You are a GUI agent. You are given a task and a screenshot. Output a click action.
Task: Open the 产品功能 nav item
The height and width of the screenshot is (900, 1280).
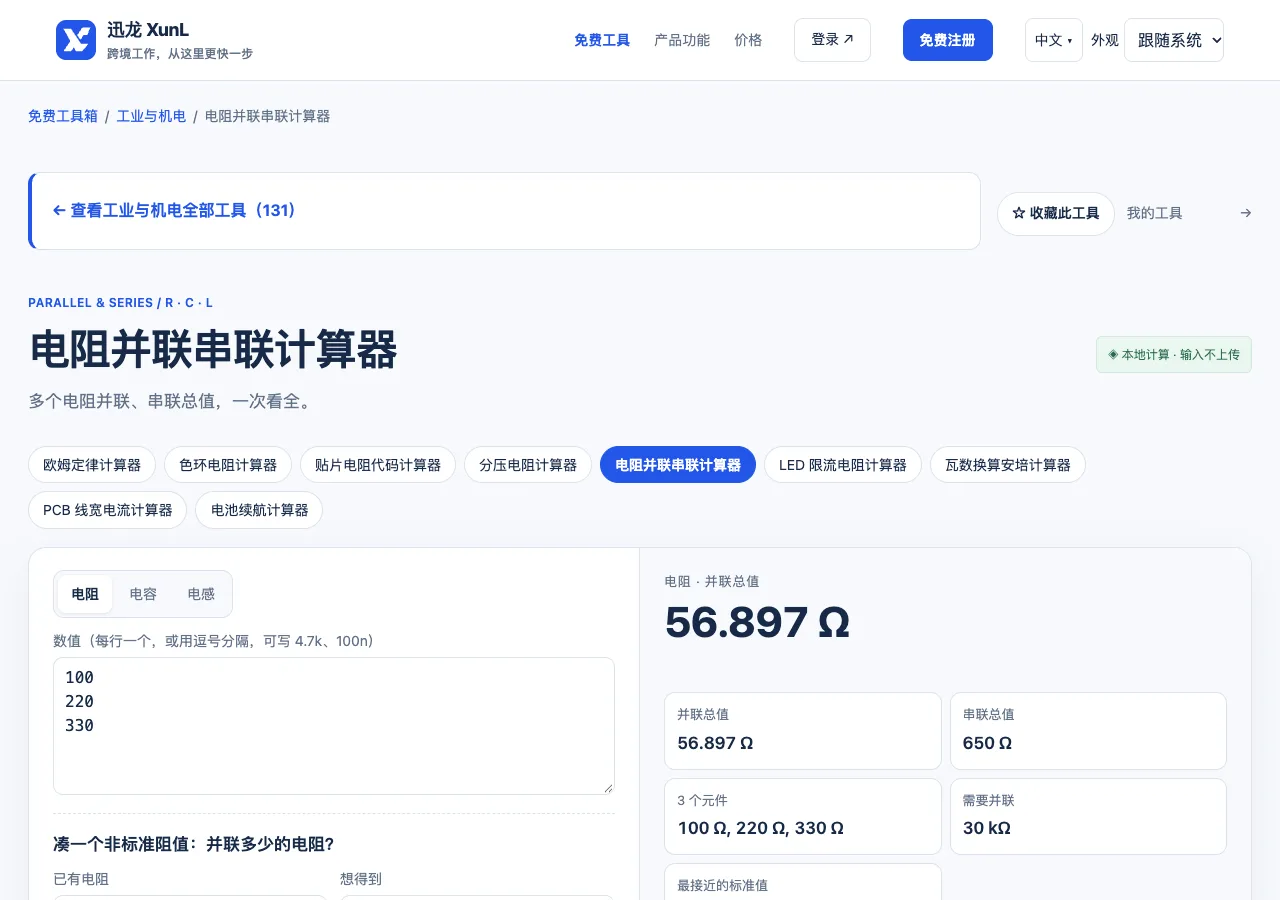point(682,40)
